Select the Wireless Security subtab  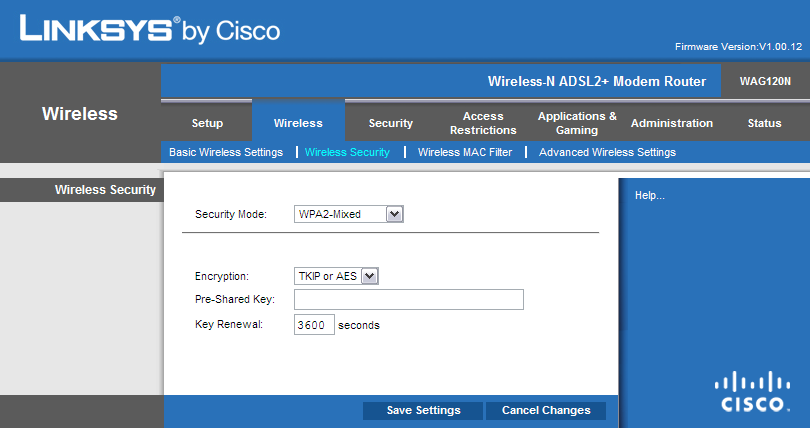tap(347, 152)
